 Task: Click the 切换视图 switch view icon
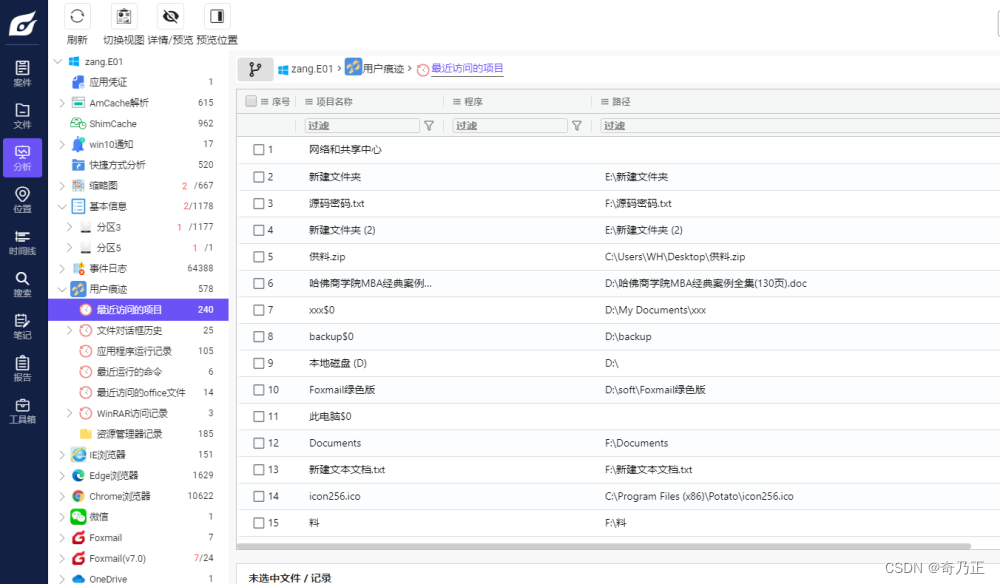pos(124,17)
